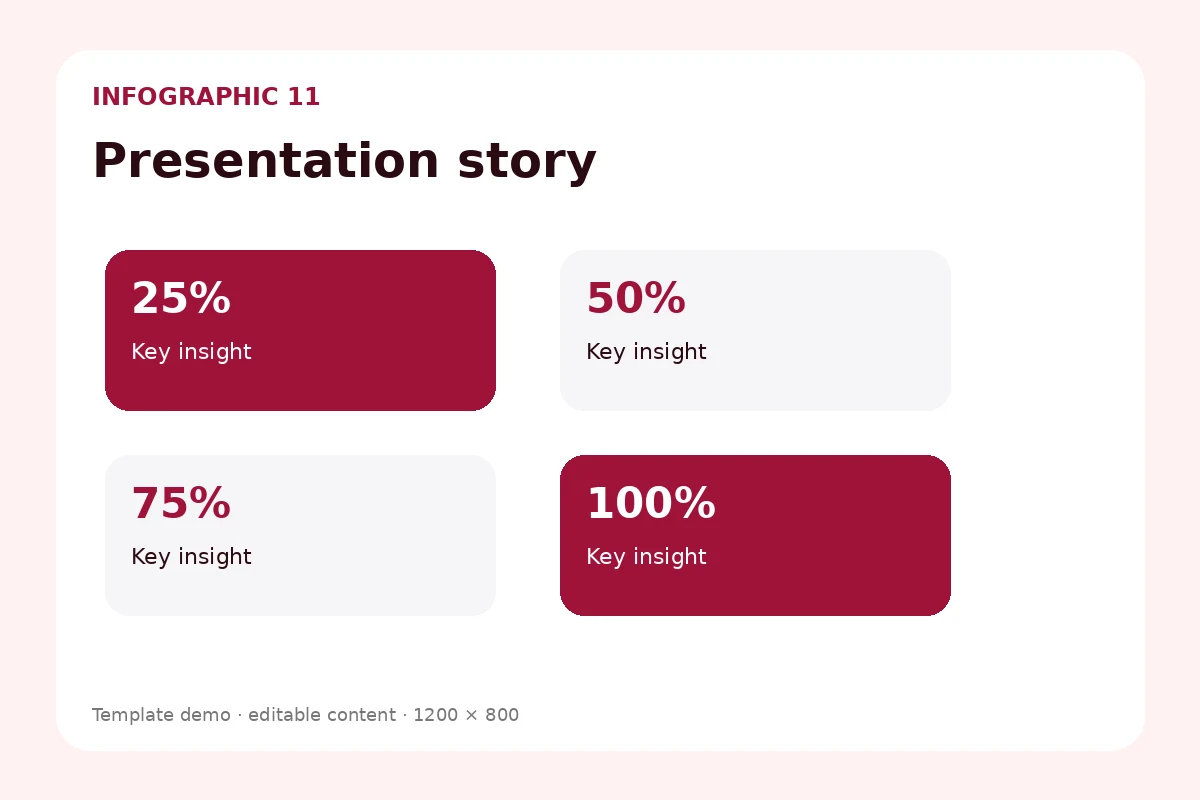Select "Key insight" under 100%
The image size is (1200, 800).
(x=646, y=557)
